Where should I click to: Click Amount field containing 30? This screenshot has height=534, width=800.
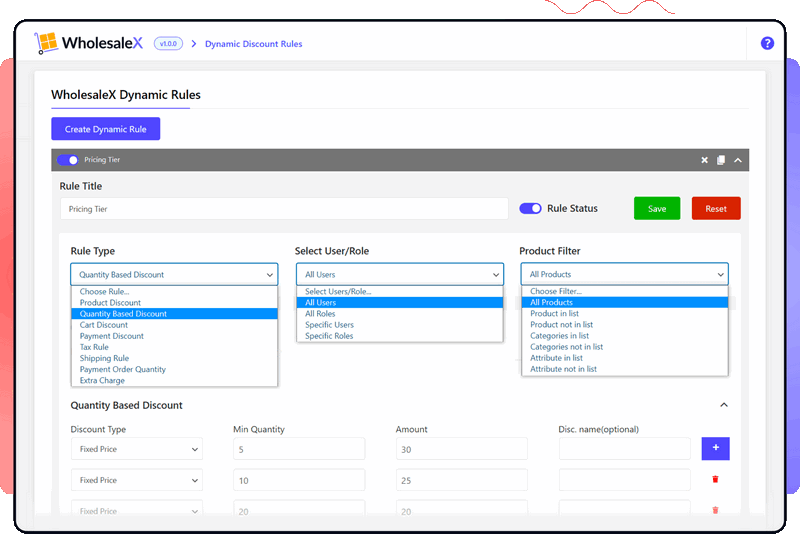(462, 449)
